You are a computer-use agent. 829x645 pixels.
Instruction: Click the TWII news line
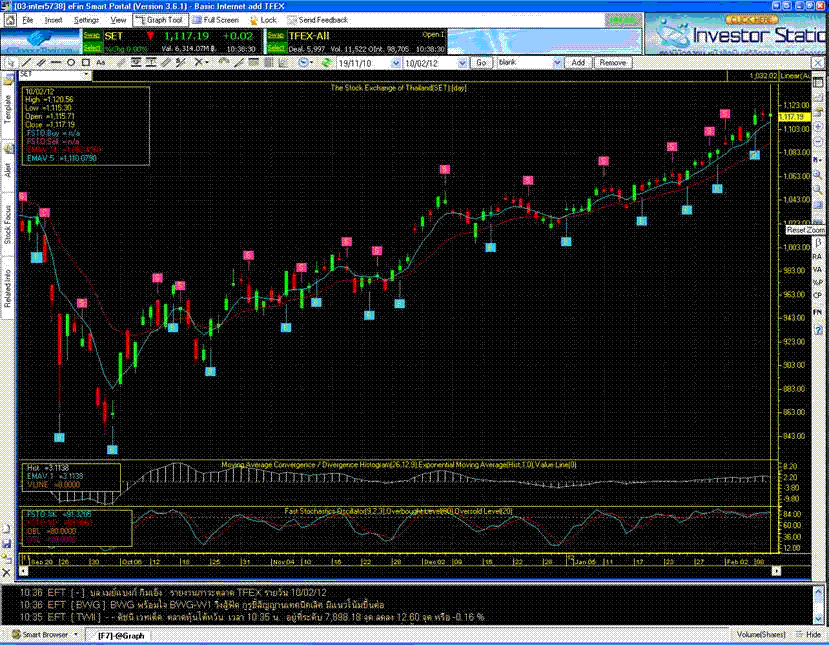pyautogui.click(x=252, y=617)
